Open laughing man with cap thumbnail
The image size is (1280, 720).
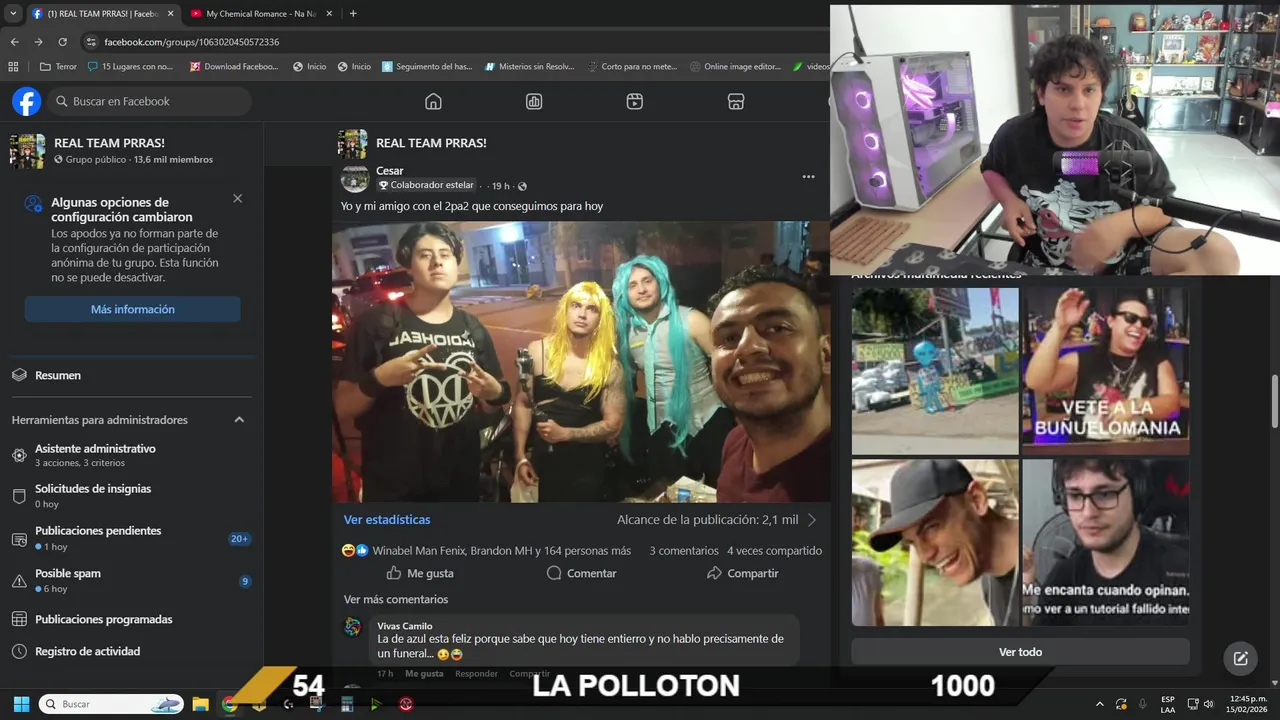[x=935, y=542]
